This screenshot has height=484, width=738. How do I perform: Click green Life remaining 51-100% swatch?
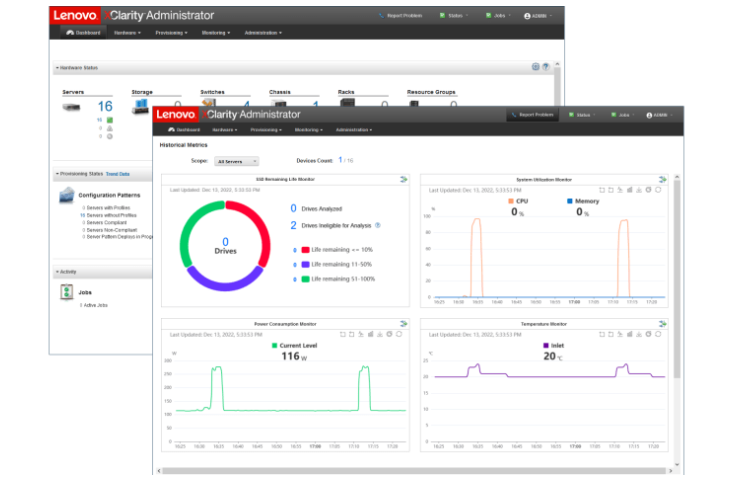tap(305, 279)
